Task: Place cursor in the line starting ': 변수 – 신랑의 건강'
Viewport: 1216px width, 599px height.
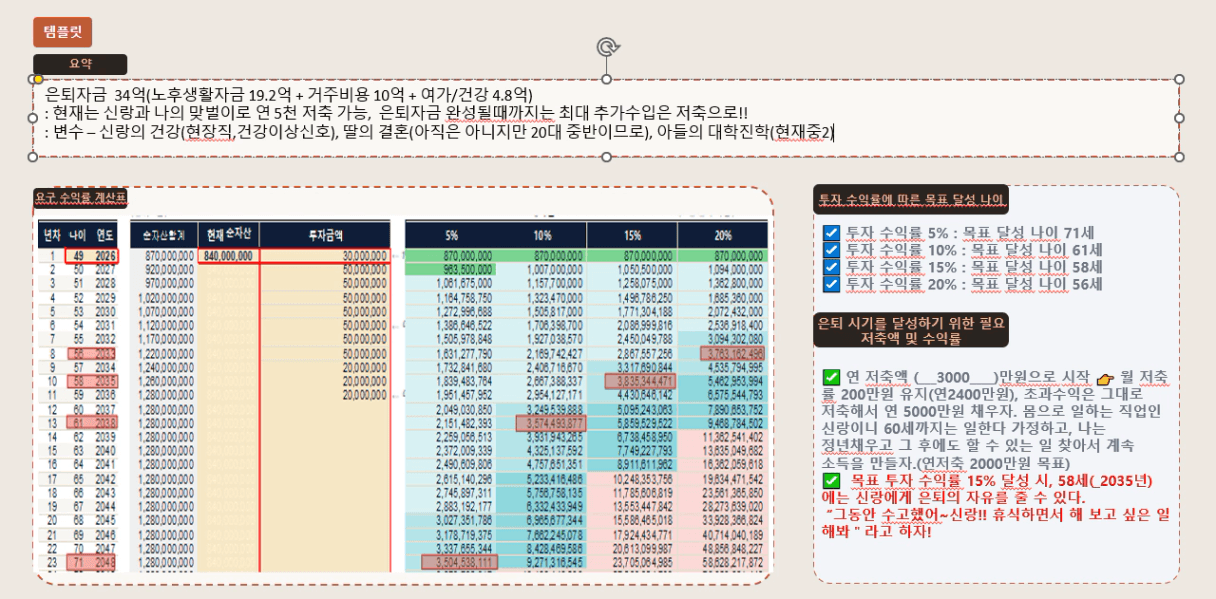Action: [439, 133]
